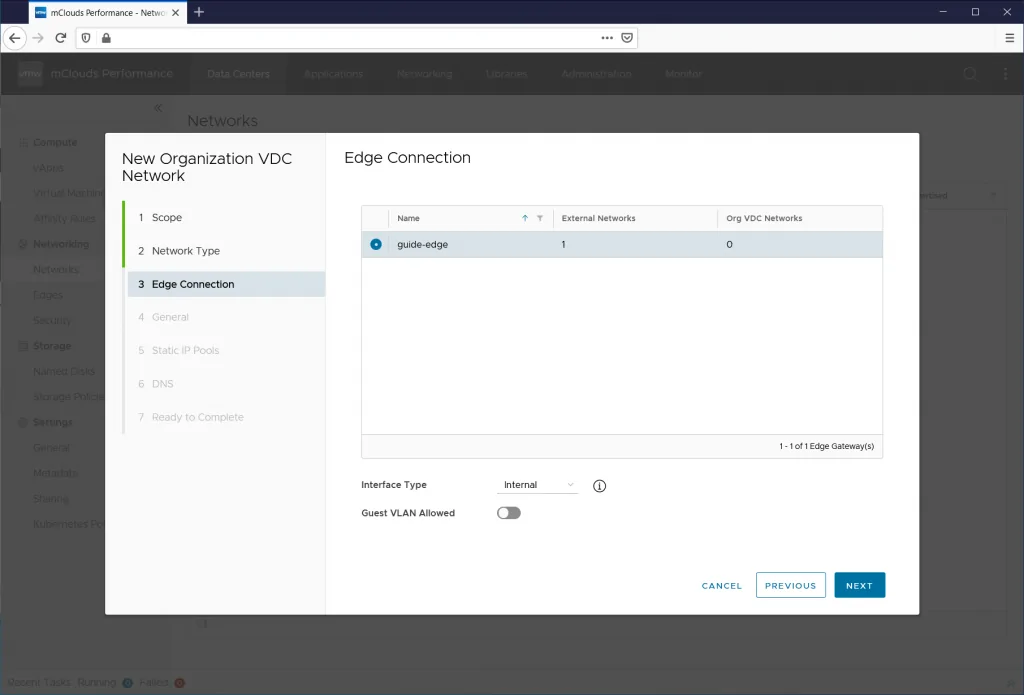Viewport: 1024px width, 695px height.
Task: Open the Firefox hamburger menu
Action: [1009, 38]
